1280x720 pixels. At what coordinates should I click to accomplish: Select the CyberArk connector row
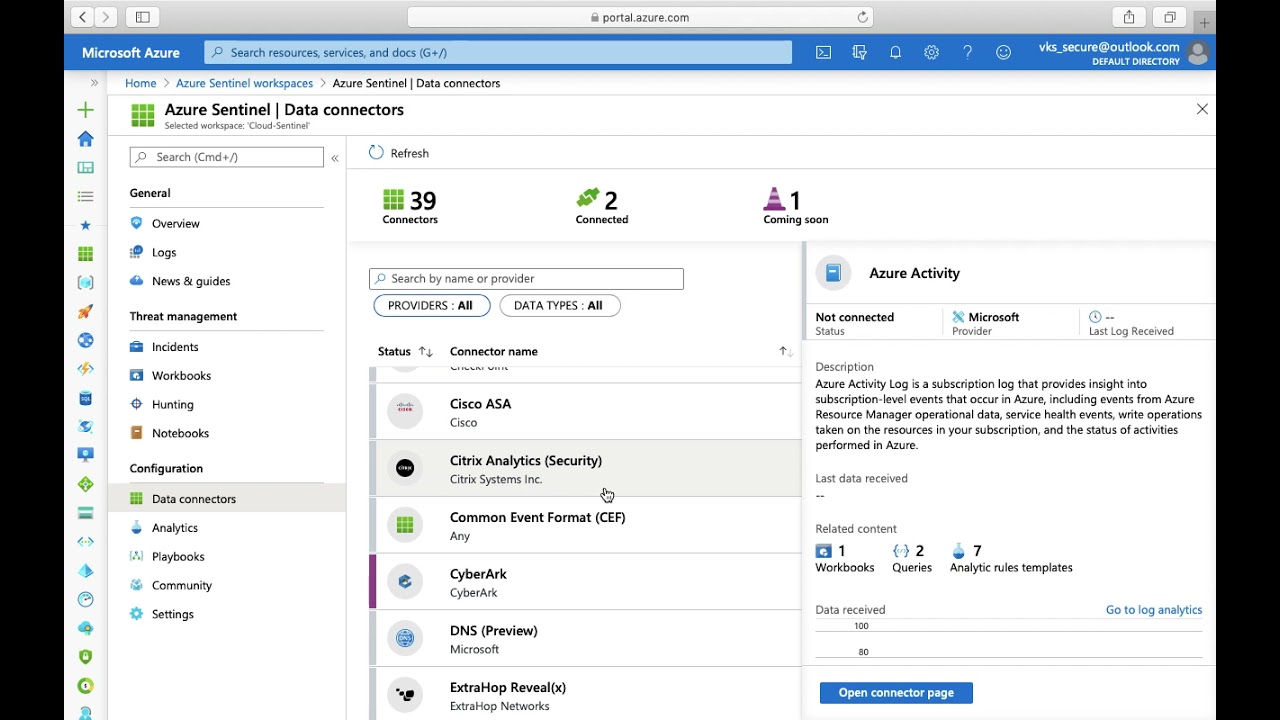[585, 583]
